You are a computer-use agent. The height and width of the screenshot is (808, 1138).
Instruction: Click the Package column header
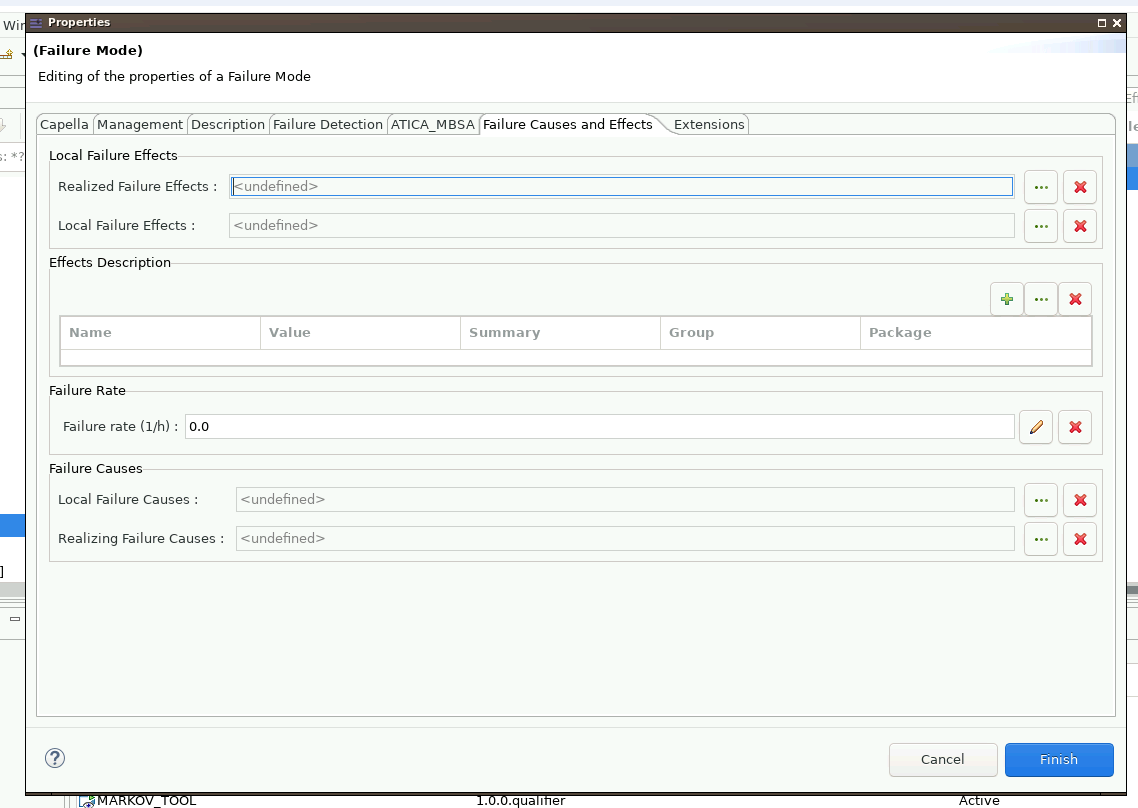pos(975,332)
